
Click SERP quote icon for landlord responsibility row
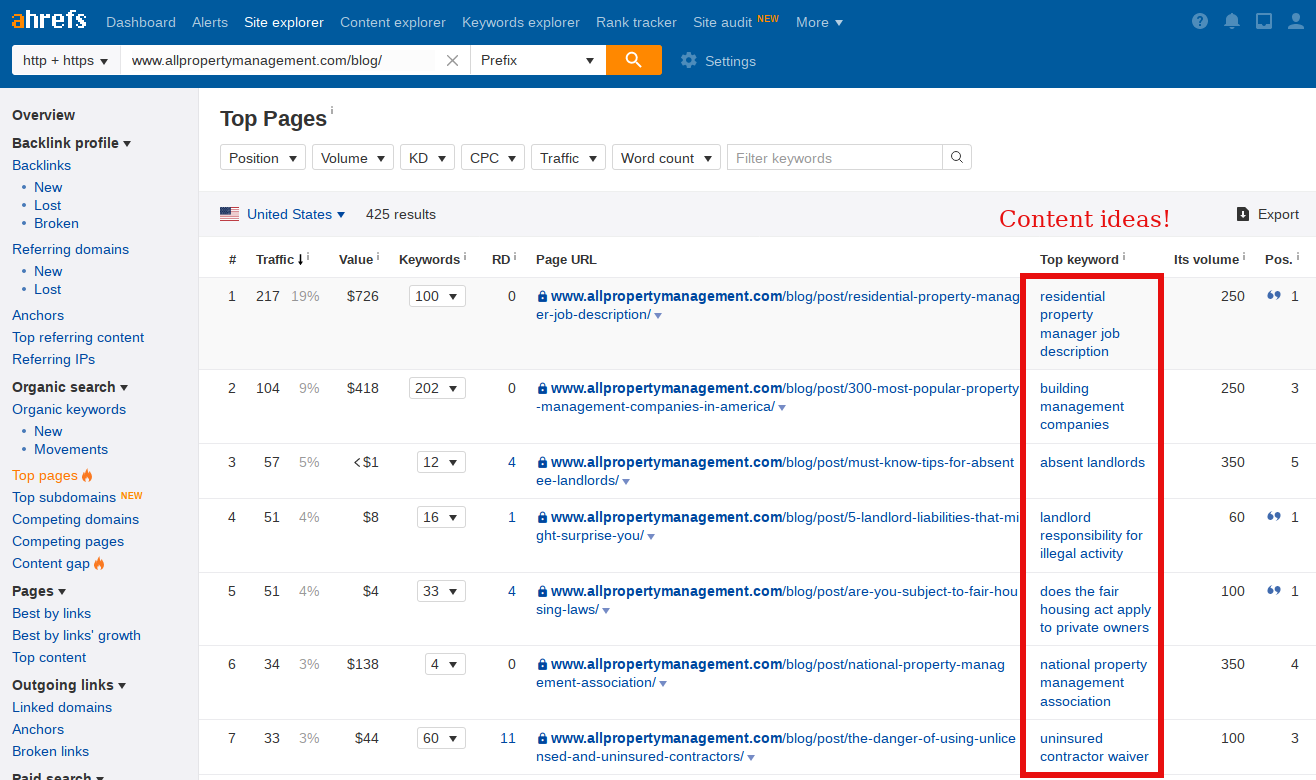point(1274,517)
